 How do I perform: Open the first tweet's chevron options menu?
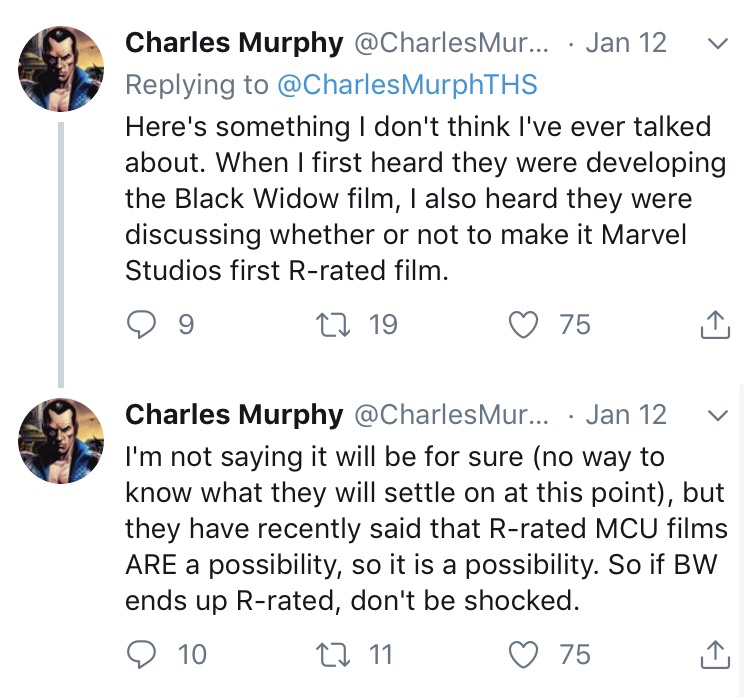point(717,44)
